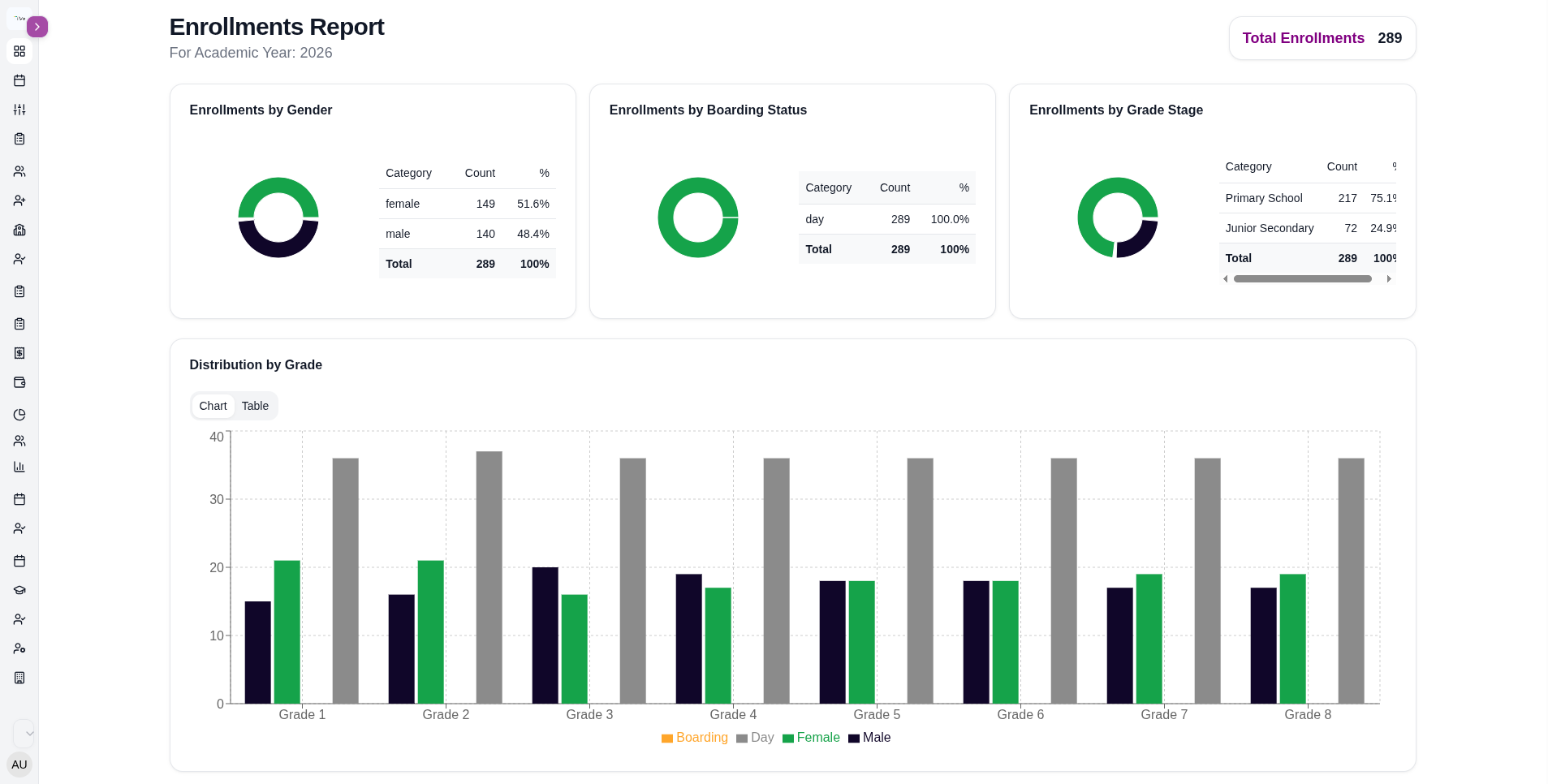Click the bar chart icon in sidebar
Image resolution: width=1548 pixels, height=784 pixels.
pyautogui.click(x=19, y=467)
